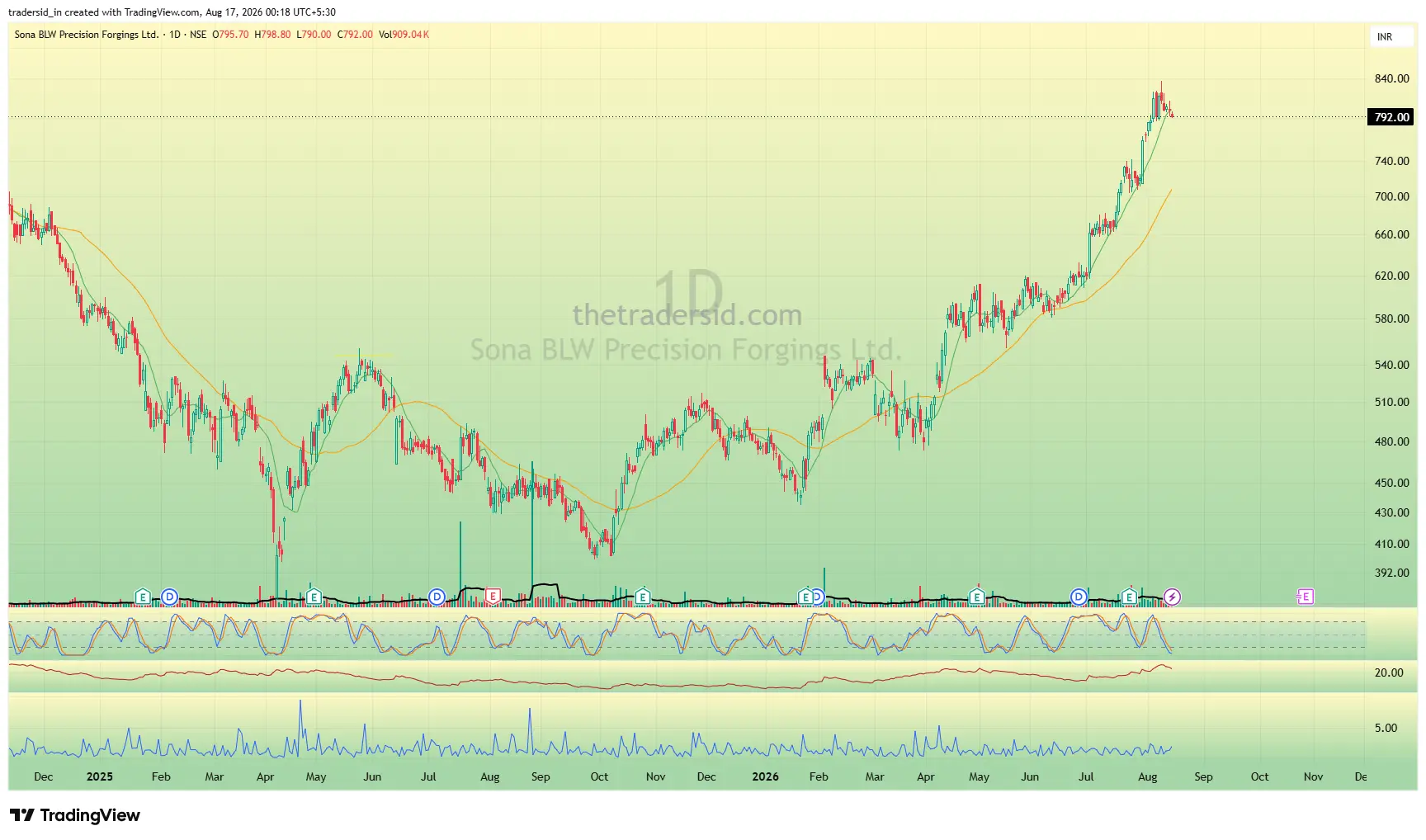Image resolution: width=1426 pixels, height=840 pixels.
Task: Click the Sep label at the right of the time axis
Action: tap(1203, 776)
